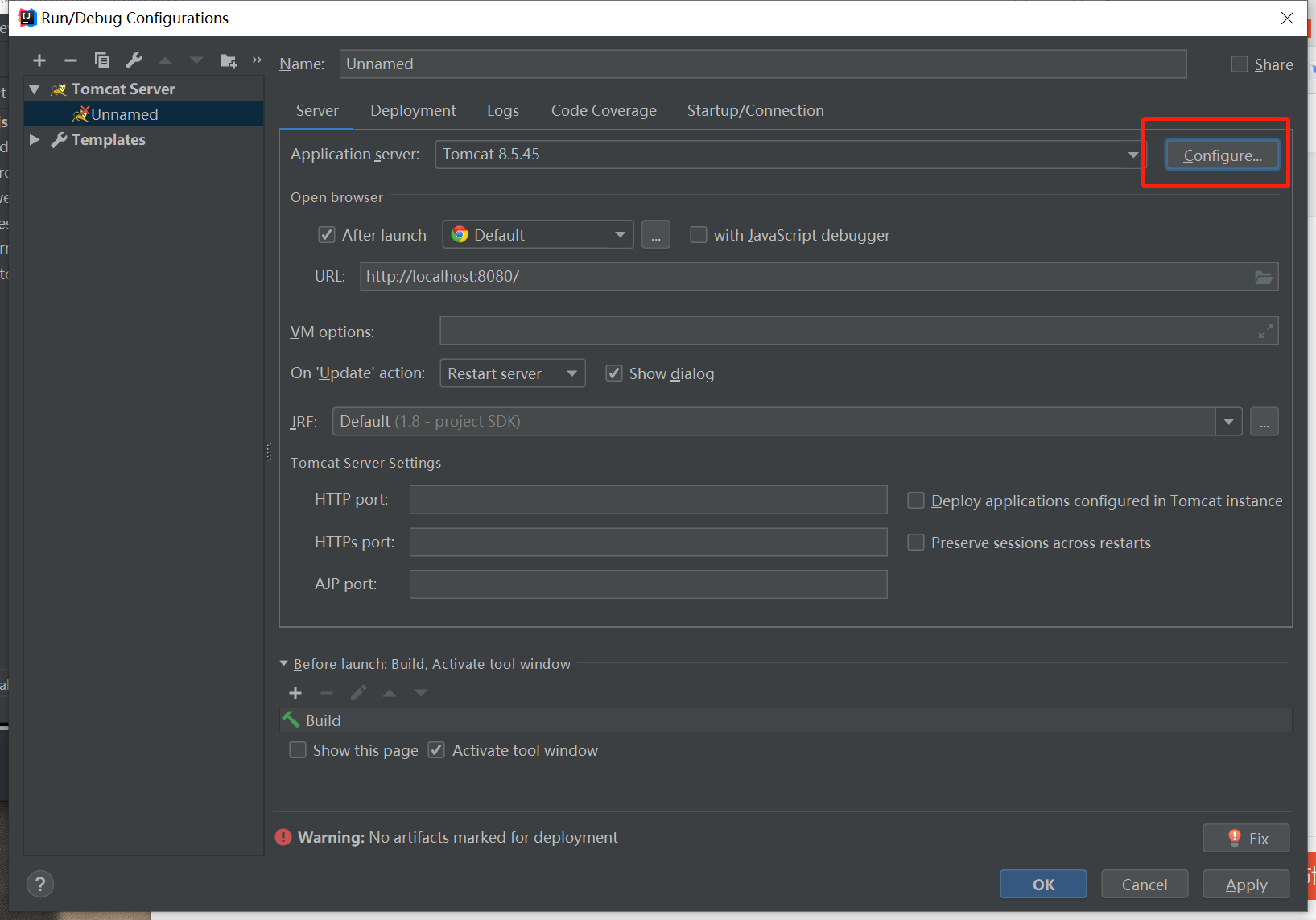The height and width of the screenshot is (920, 1316).
Task: Expand the VM options field
Action: 1266,331
